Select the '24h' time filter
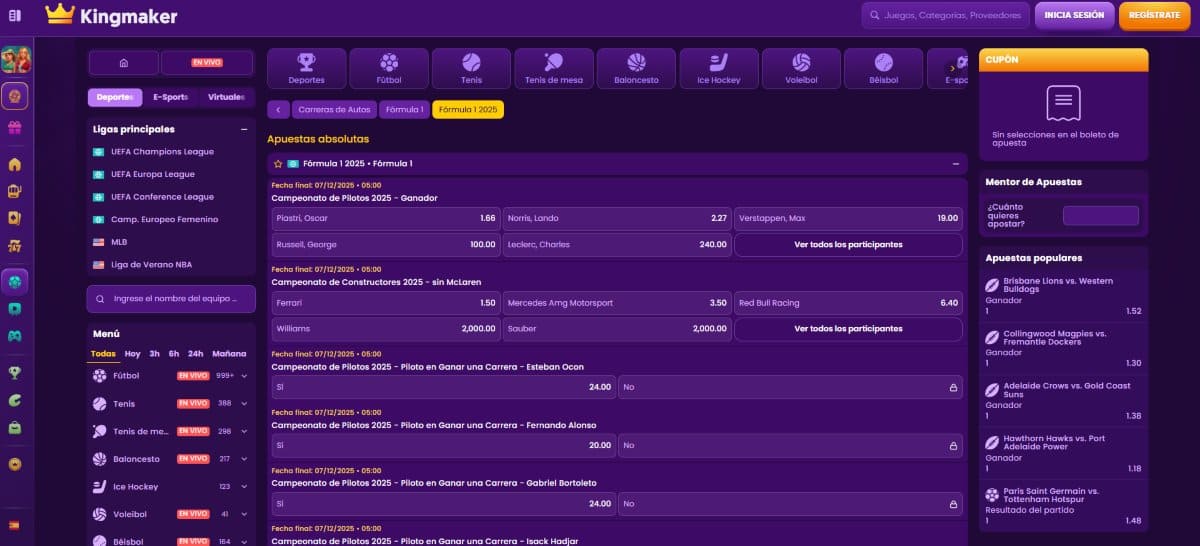 (x=196, y=353)
